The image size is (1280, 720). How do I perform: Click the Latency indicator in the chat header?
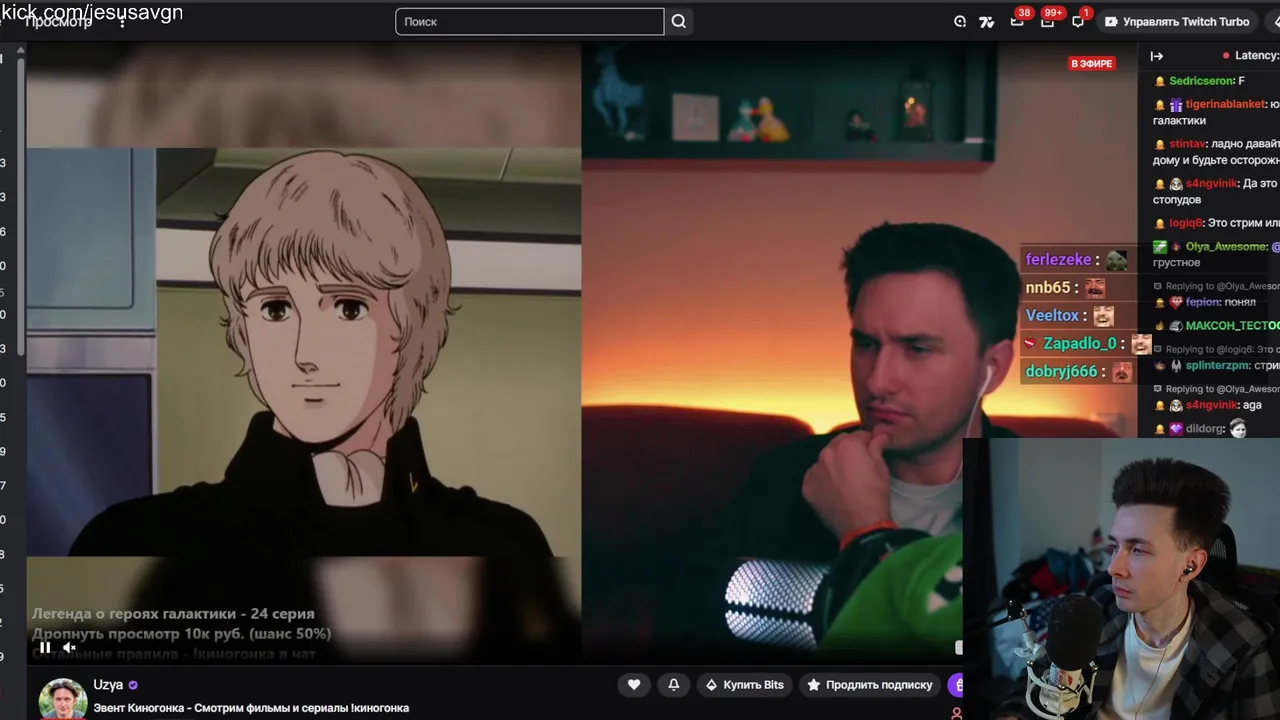point(1251,56)
